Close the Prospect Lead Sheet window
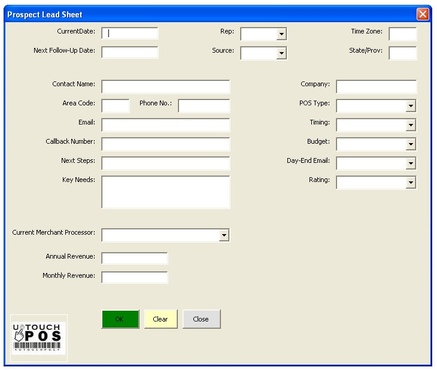 pyautogui.click(x=423, y=14)
